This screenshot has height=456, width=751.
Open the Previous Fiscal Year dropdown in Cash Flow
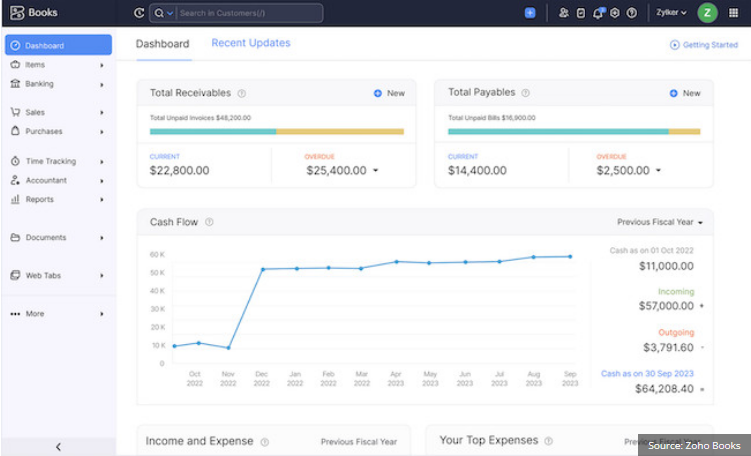[660, 222]
